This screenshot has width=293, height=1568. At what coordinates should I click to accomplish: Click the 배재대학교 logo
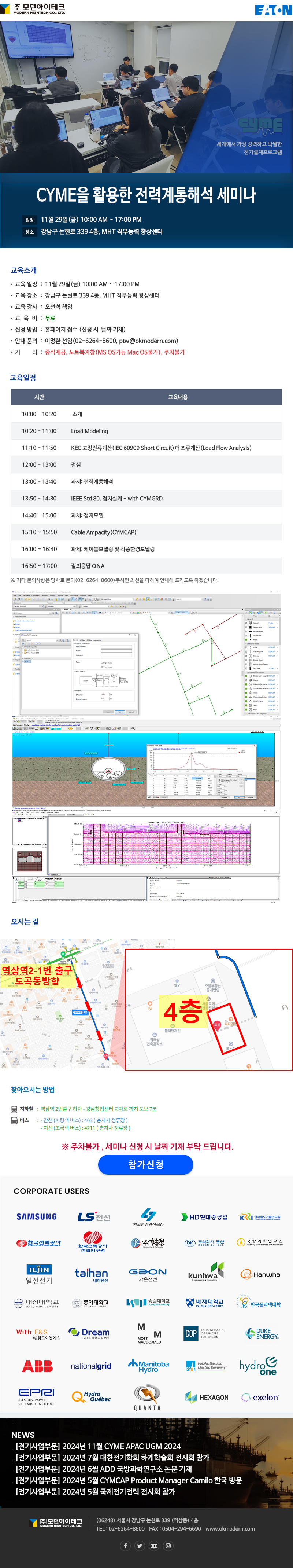(x=205, y=1303)
